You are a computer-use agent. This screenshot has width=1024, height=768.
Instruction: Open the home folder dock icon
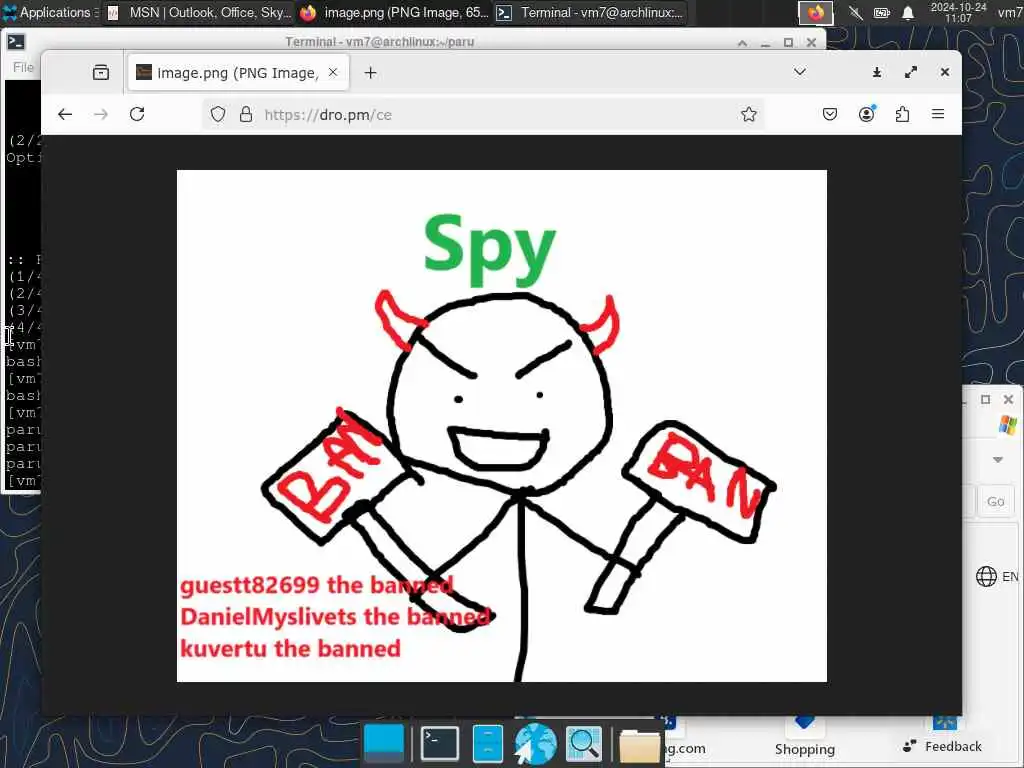click(639, 745)
